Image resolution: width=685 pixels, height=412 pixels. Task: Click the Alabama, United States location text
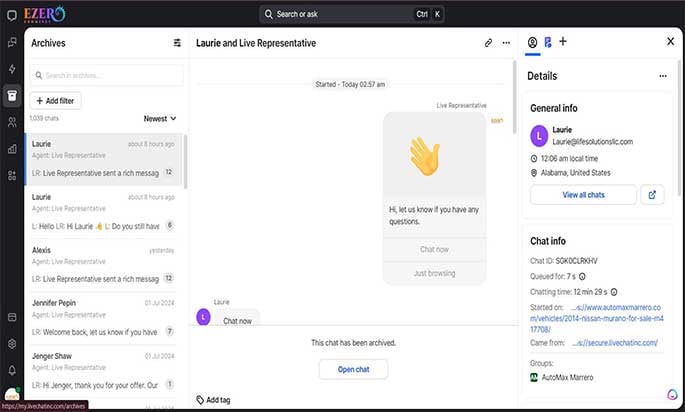pos(575,173)
